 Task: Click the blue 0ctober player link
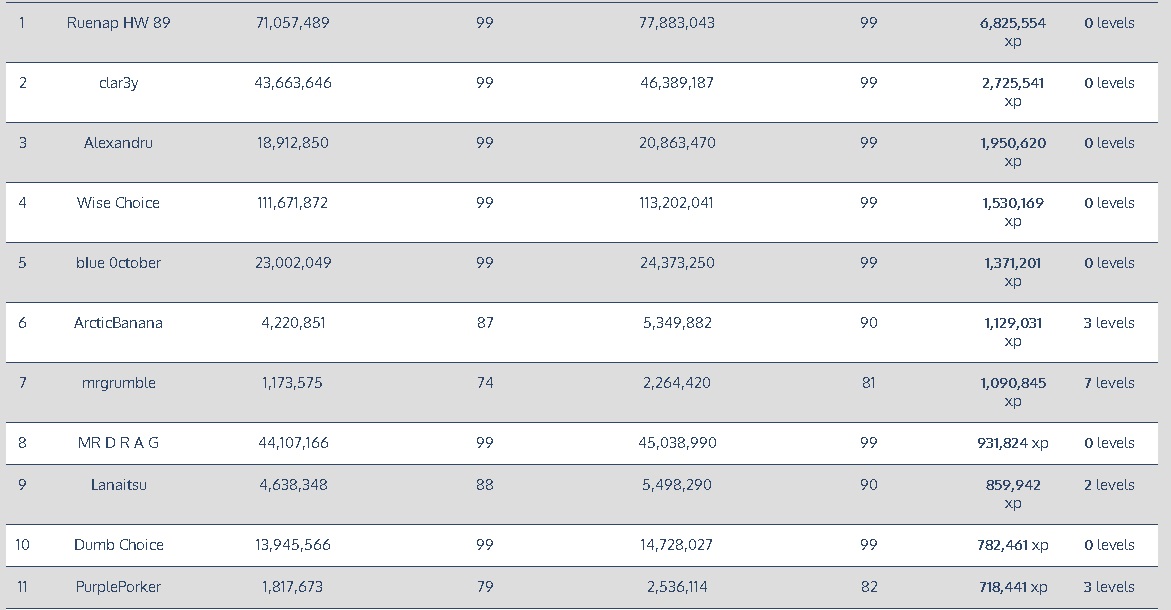click(118, 263)
